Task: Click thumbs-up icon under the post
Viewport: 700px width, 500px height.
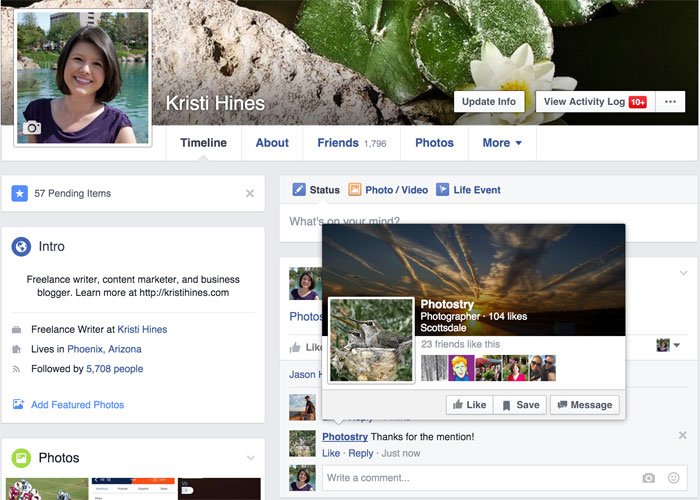Action: pyautogui.click(x=295, y=347)
